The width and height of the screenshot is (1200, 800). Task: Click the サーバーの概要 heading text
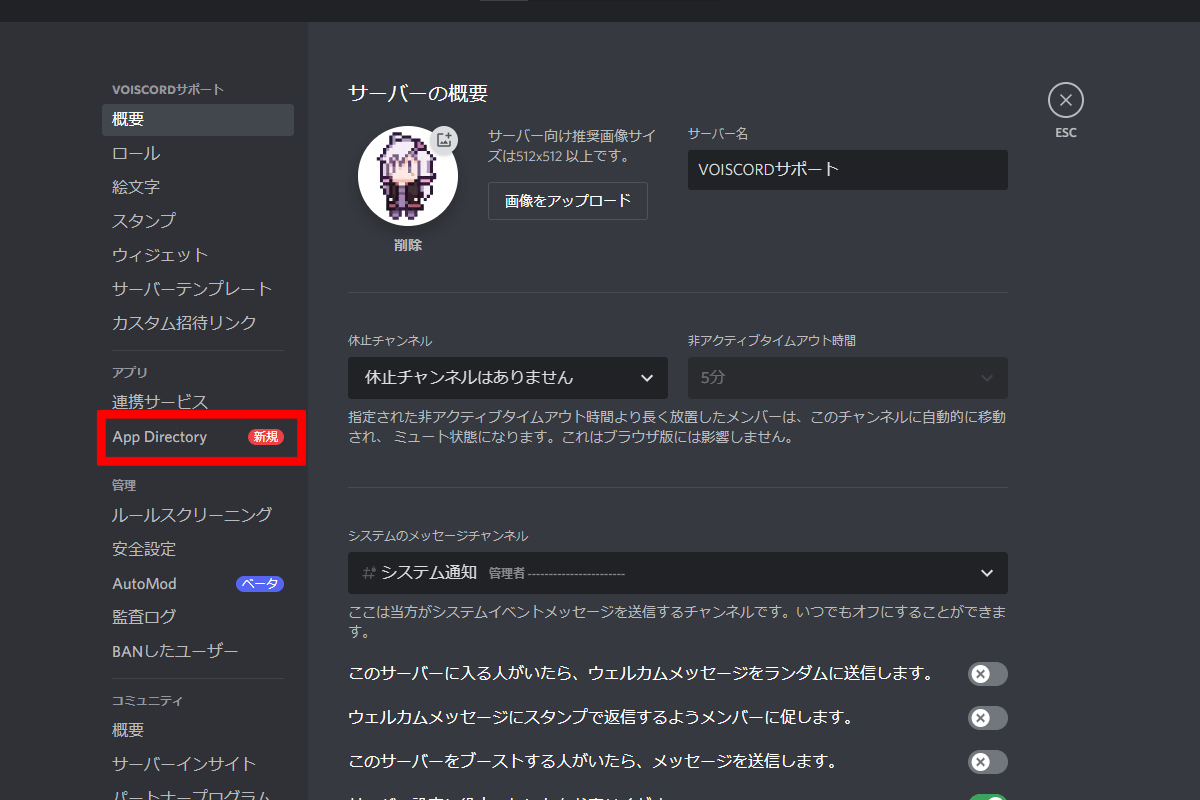coord(418,94)
